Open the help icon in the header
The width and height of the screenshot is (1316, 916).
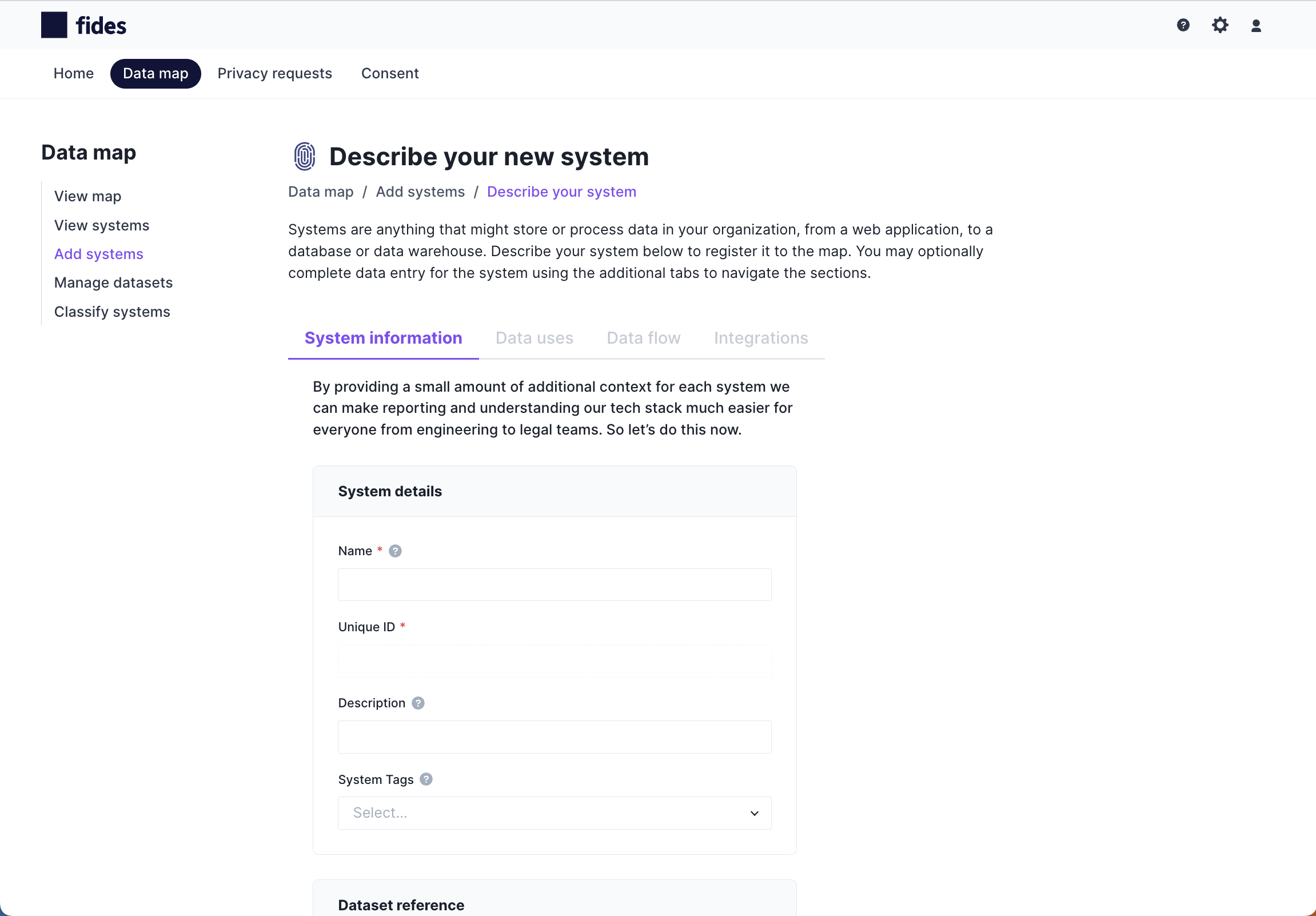(1183, 25)
